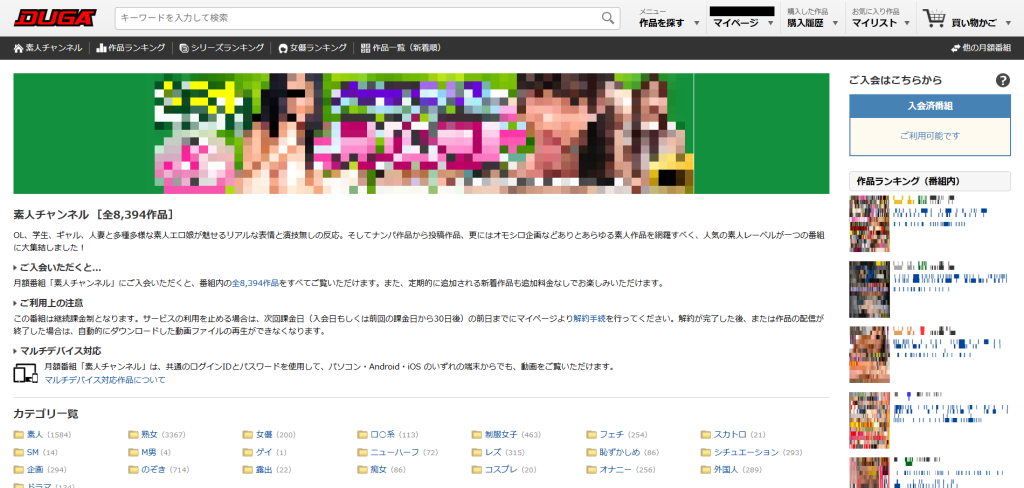The image size is (1024, 488).
Task: Open 作品一覧（新着順） tab
Action: (x=400, y=48)
